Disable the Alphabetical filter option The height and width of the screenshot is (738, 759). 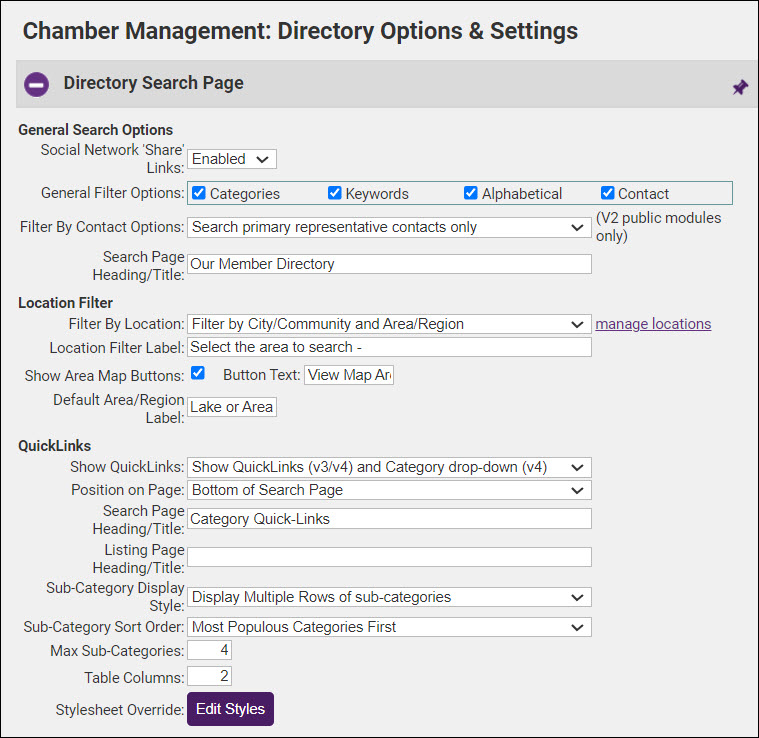coord(471,193)
